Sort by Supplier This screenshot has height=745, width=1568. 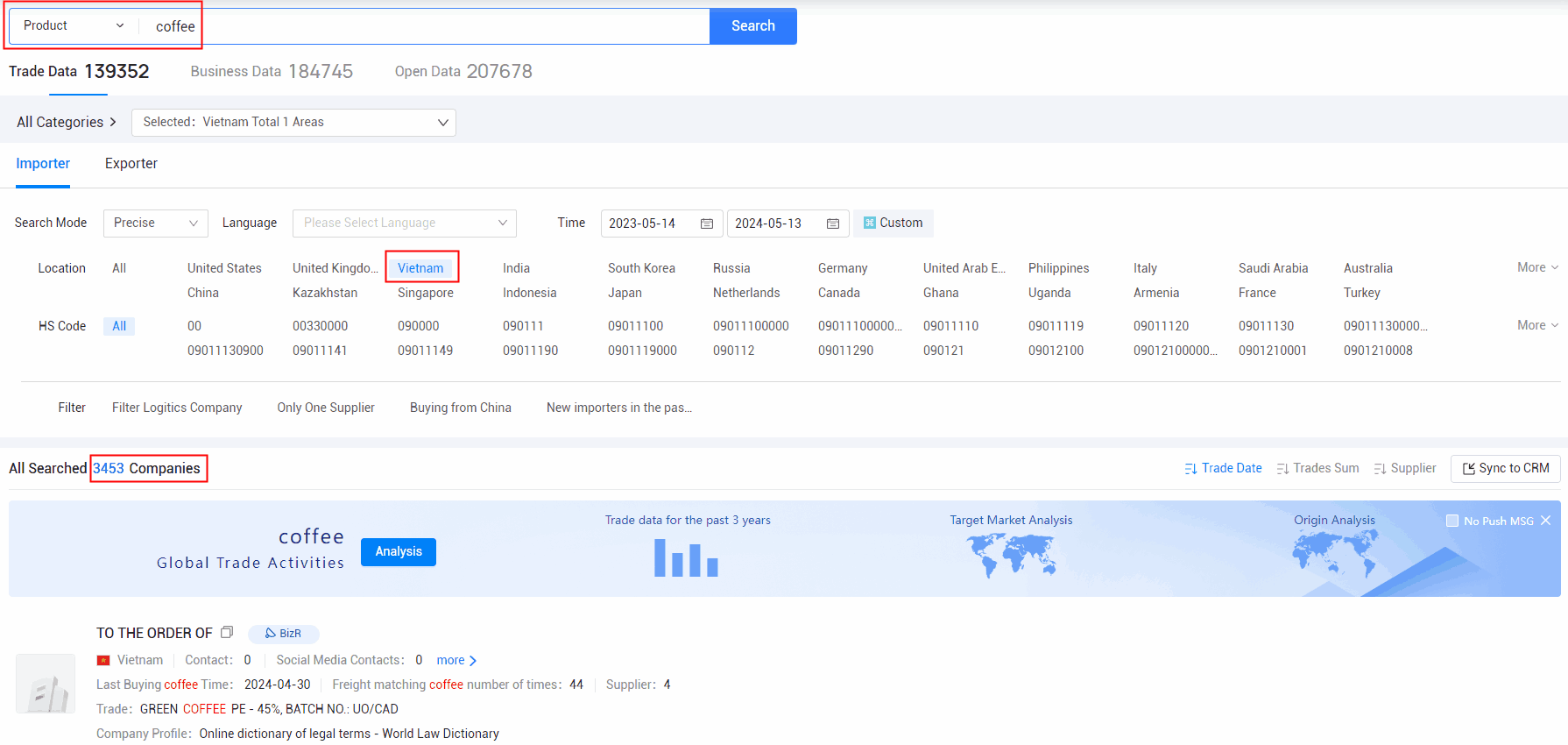(x=1405, y=469)
